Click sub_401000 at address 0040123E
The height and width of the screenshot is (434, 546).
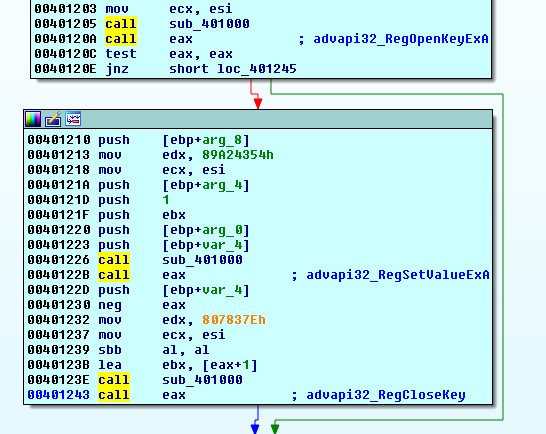pyautogui.click(x=202, y=380)
